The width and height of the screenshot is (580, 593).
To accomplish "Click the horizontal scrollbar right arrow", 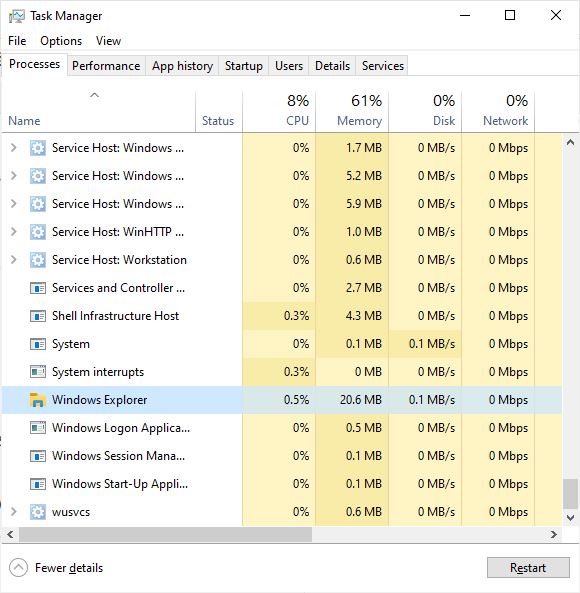I will (554, 534).
